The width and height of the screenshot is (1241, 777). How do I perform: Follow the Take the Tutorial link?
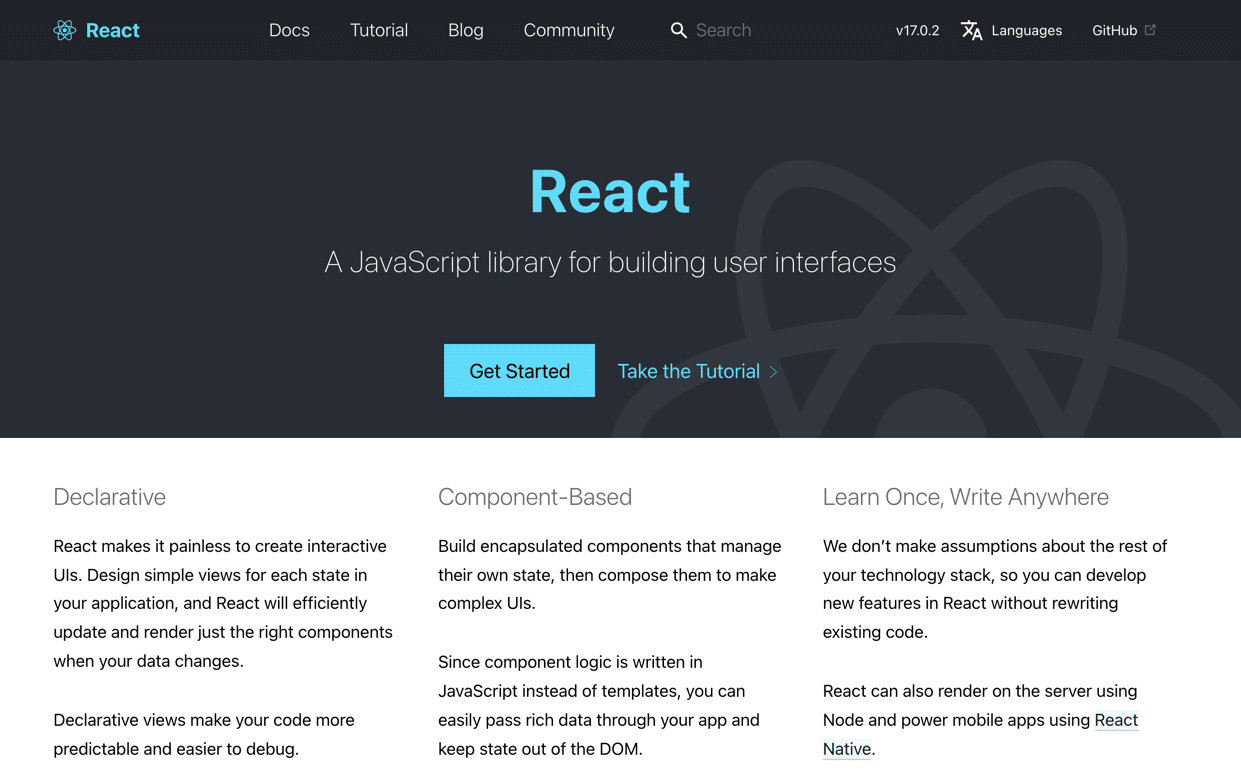point(688,371)
